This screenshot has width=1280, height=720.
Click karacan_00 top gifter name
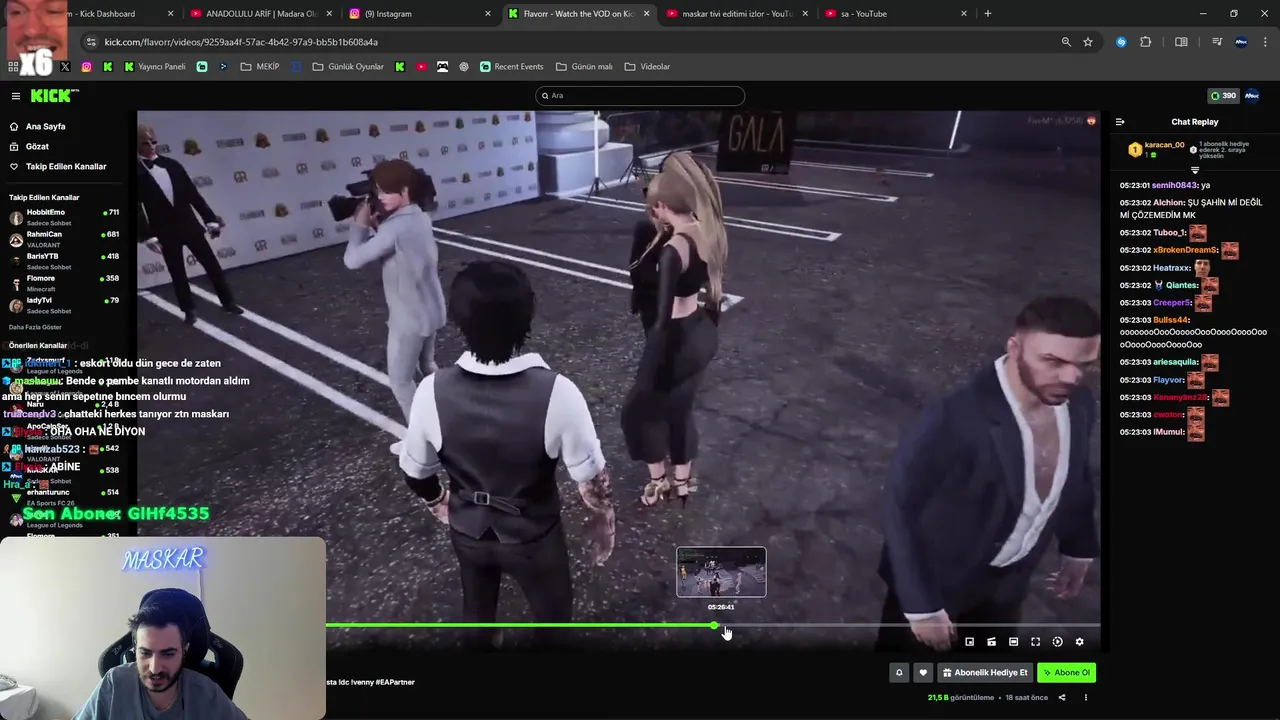(1164, 145)
